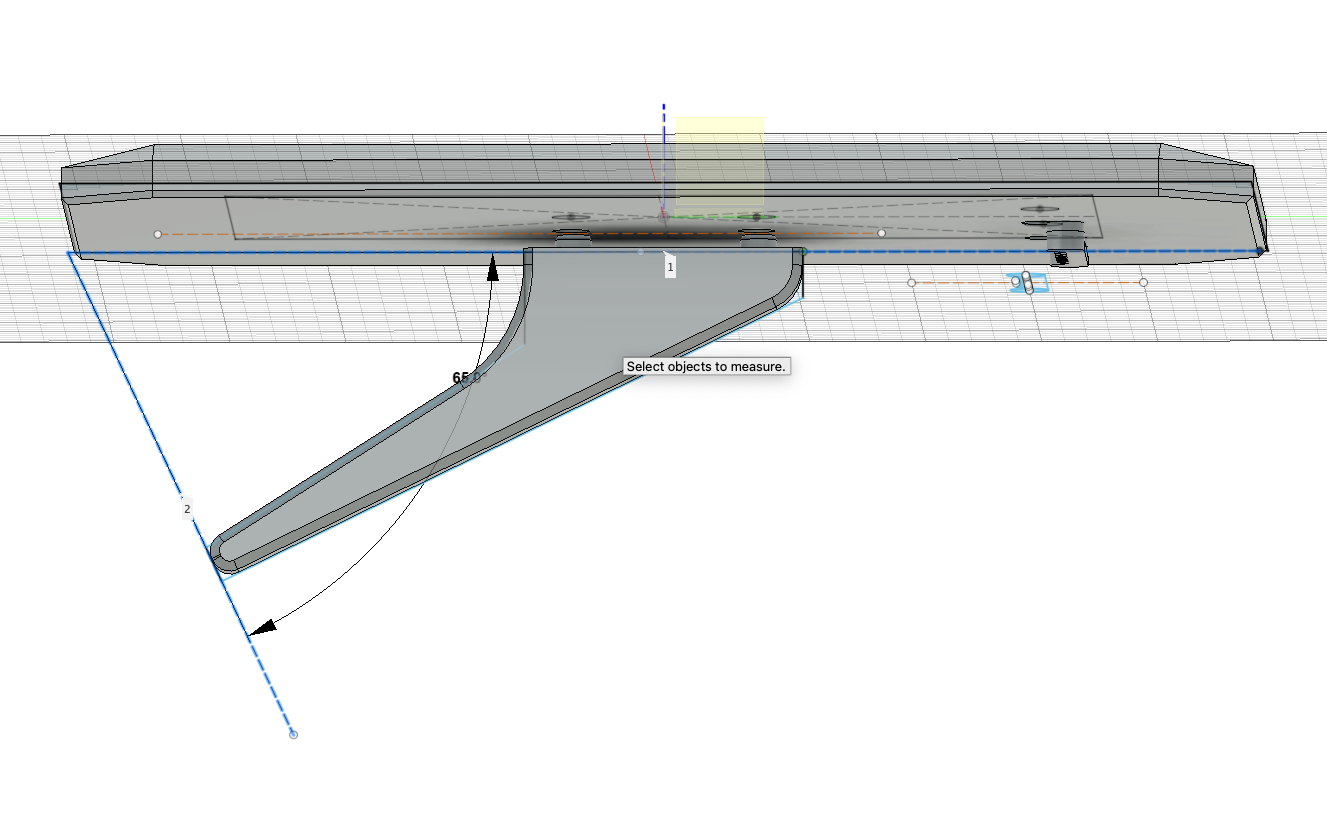Select the left endpoint of the orange construction line
This screenshot has width=1327, height=815.
pos(911,281)
